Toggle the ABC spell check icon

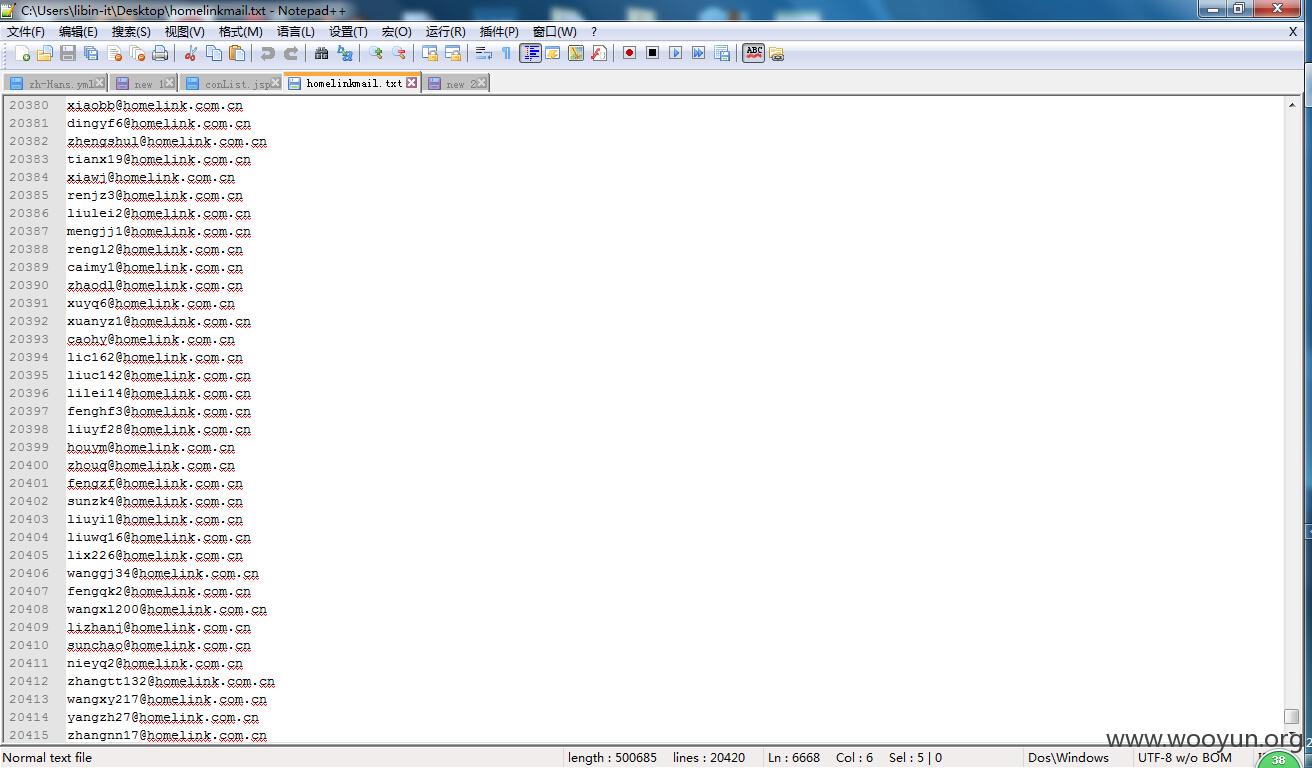point(754,53)
